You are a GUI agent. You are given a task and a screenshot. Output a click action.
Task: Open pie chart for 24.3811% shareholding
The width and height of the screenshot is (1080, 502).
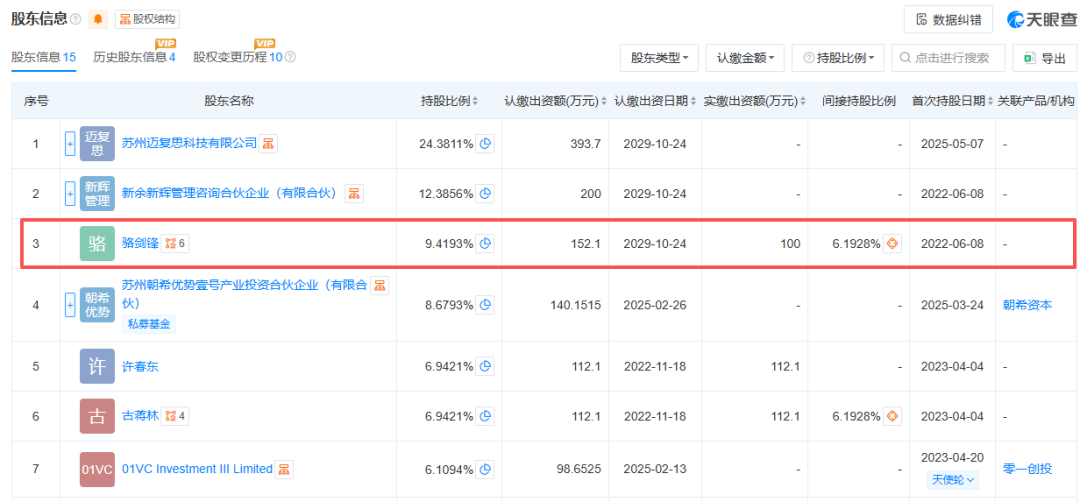click(x=486, y=144)
